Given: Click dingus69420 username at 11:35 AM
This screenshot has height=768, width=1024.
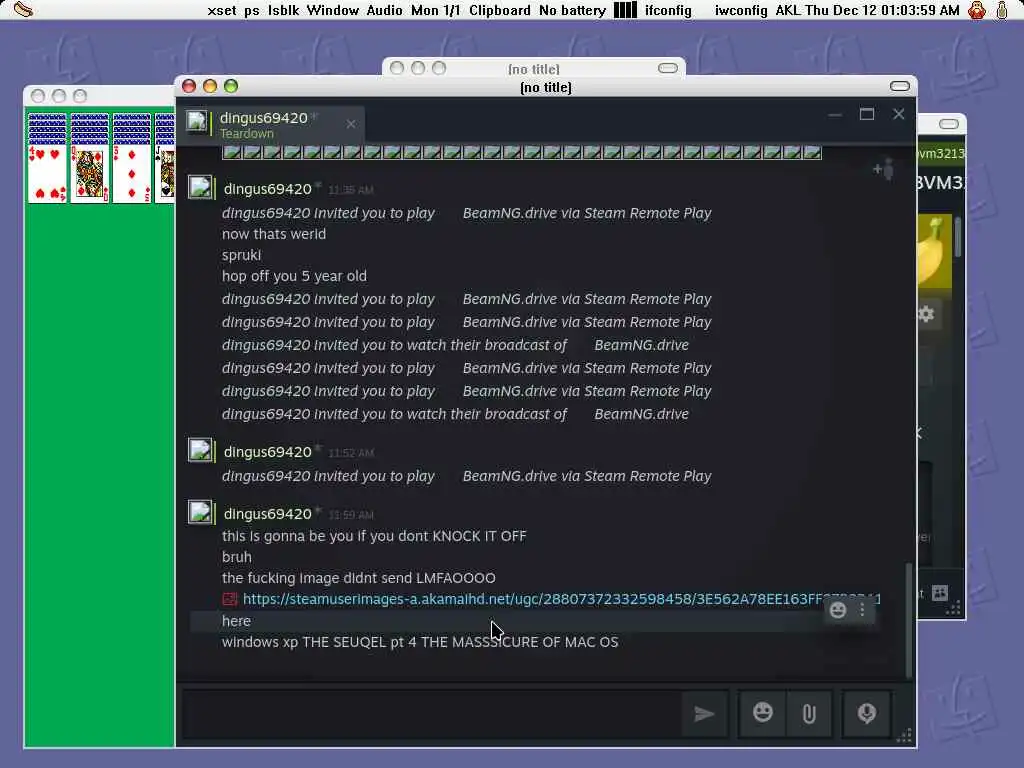Looking at the screenshot, I should (268, 189).
